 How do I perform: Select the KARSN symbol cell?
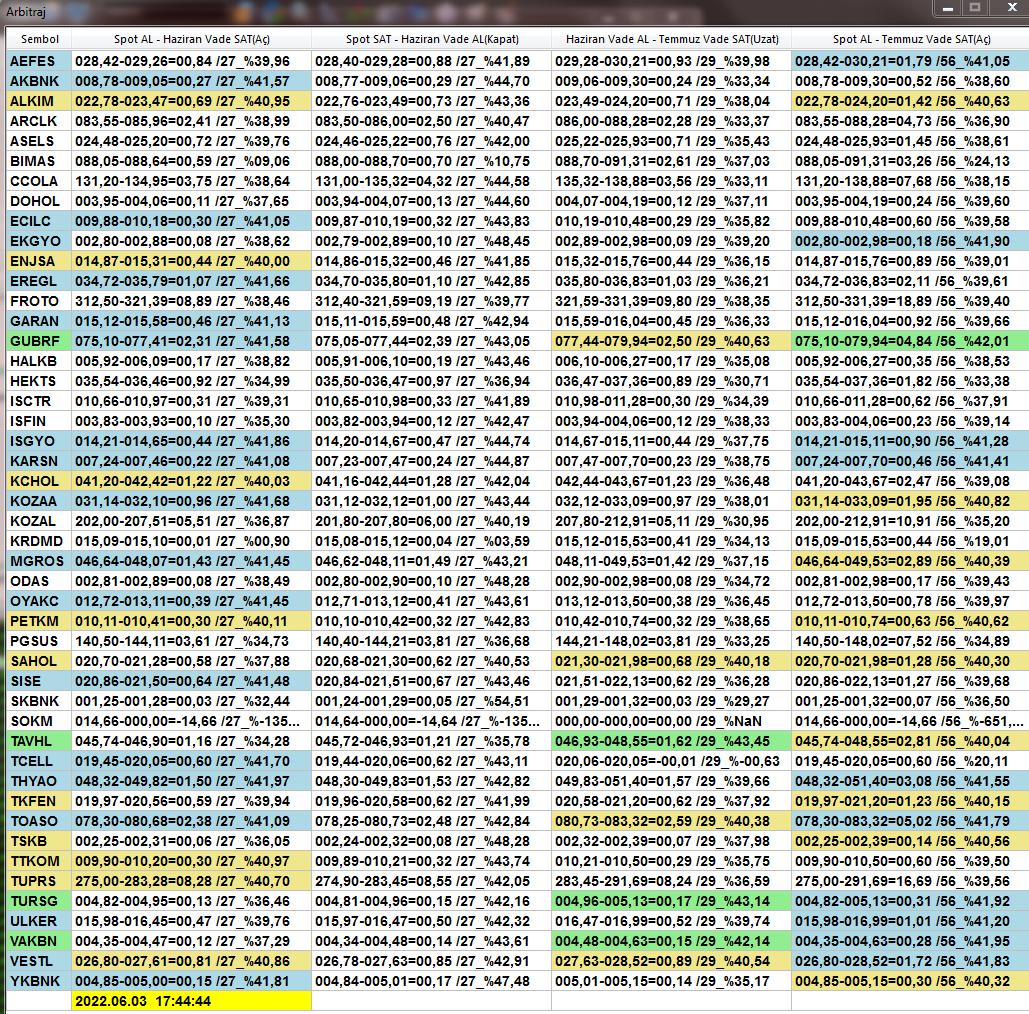39,461
